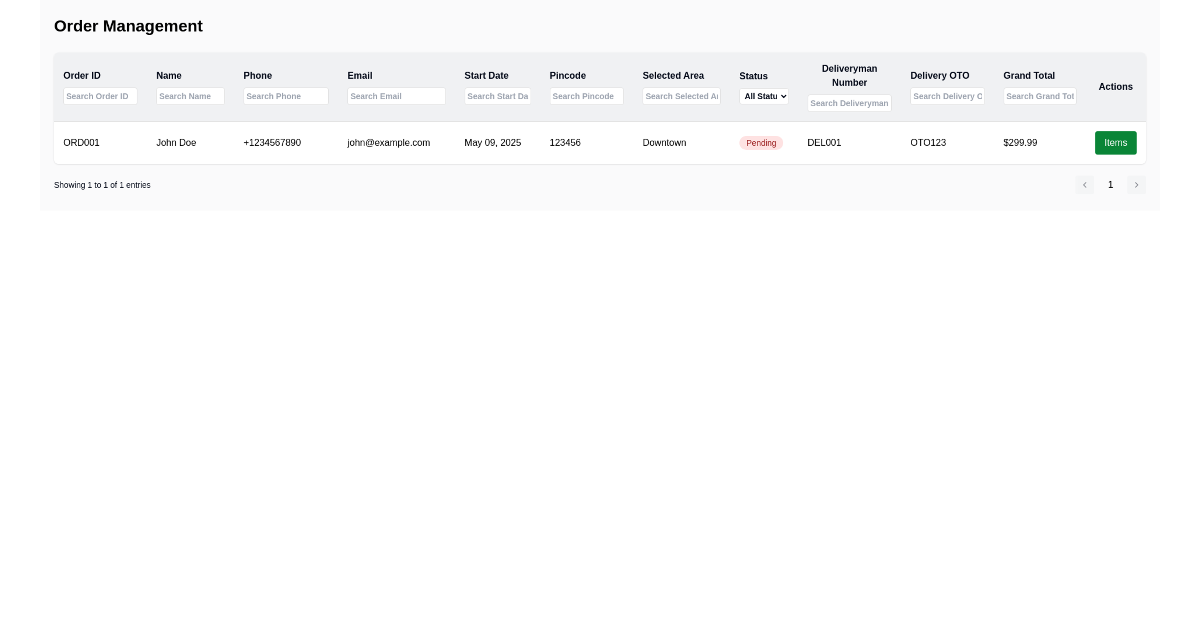Click the Grand Total column header
This screenshot has height=630, width=1200.
[1029, 75]
